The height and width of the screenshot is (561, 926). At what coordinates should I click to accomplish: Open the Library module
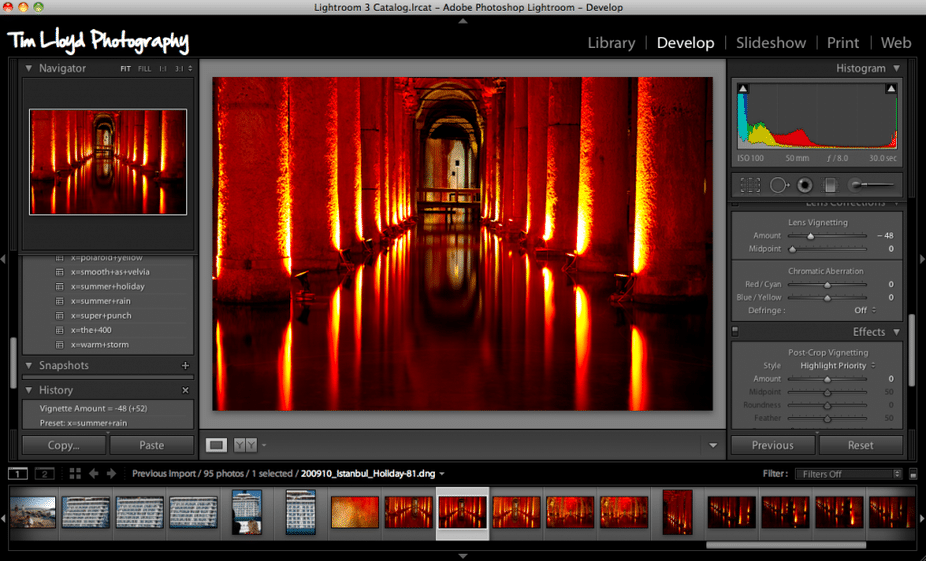coord(611,43)
